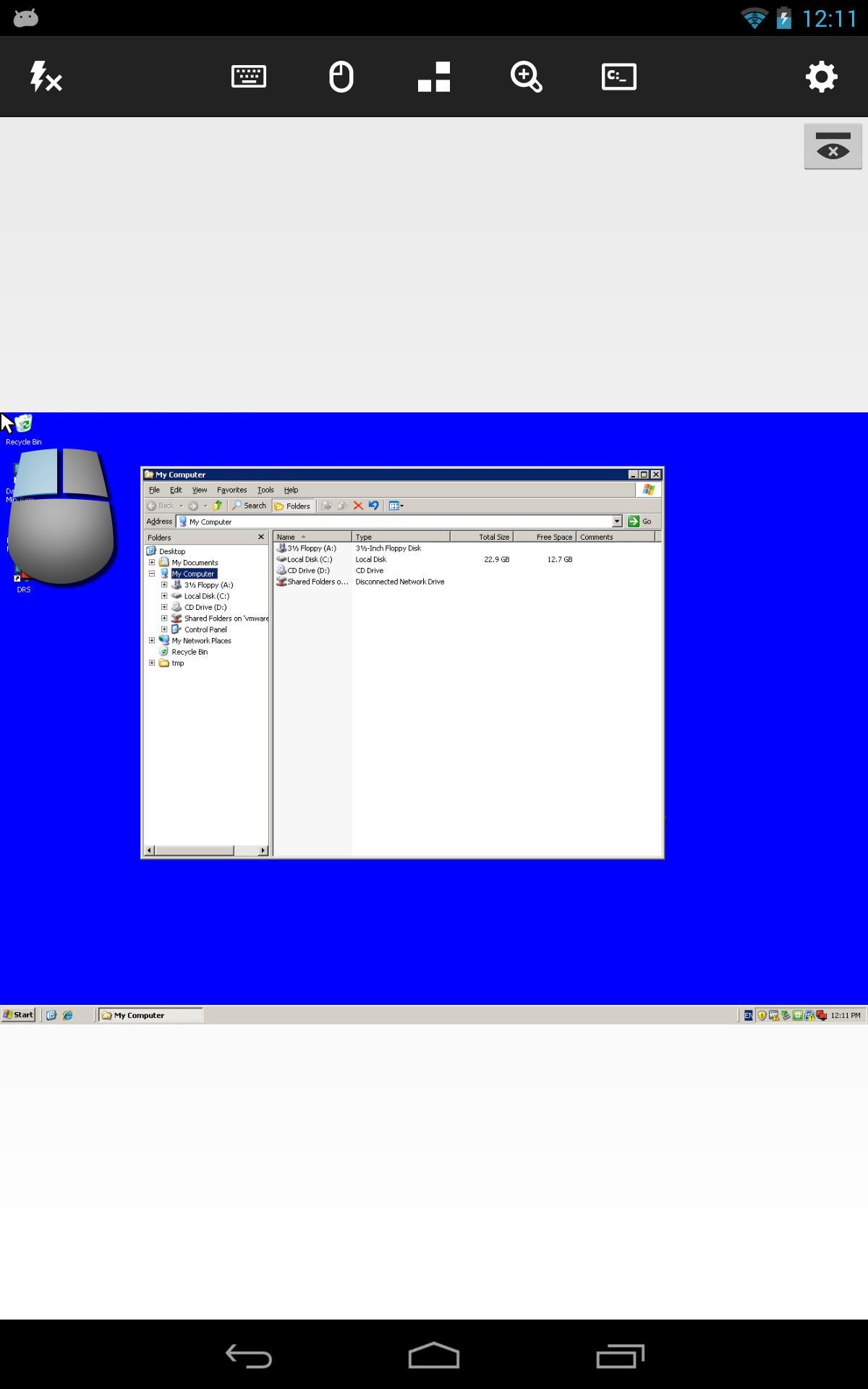Image resolution: width=868 pixels, height=1389 pixels.
Task: Open the settings gear
Action: [821, 77]
